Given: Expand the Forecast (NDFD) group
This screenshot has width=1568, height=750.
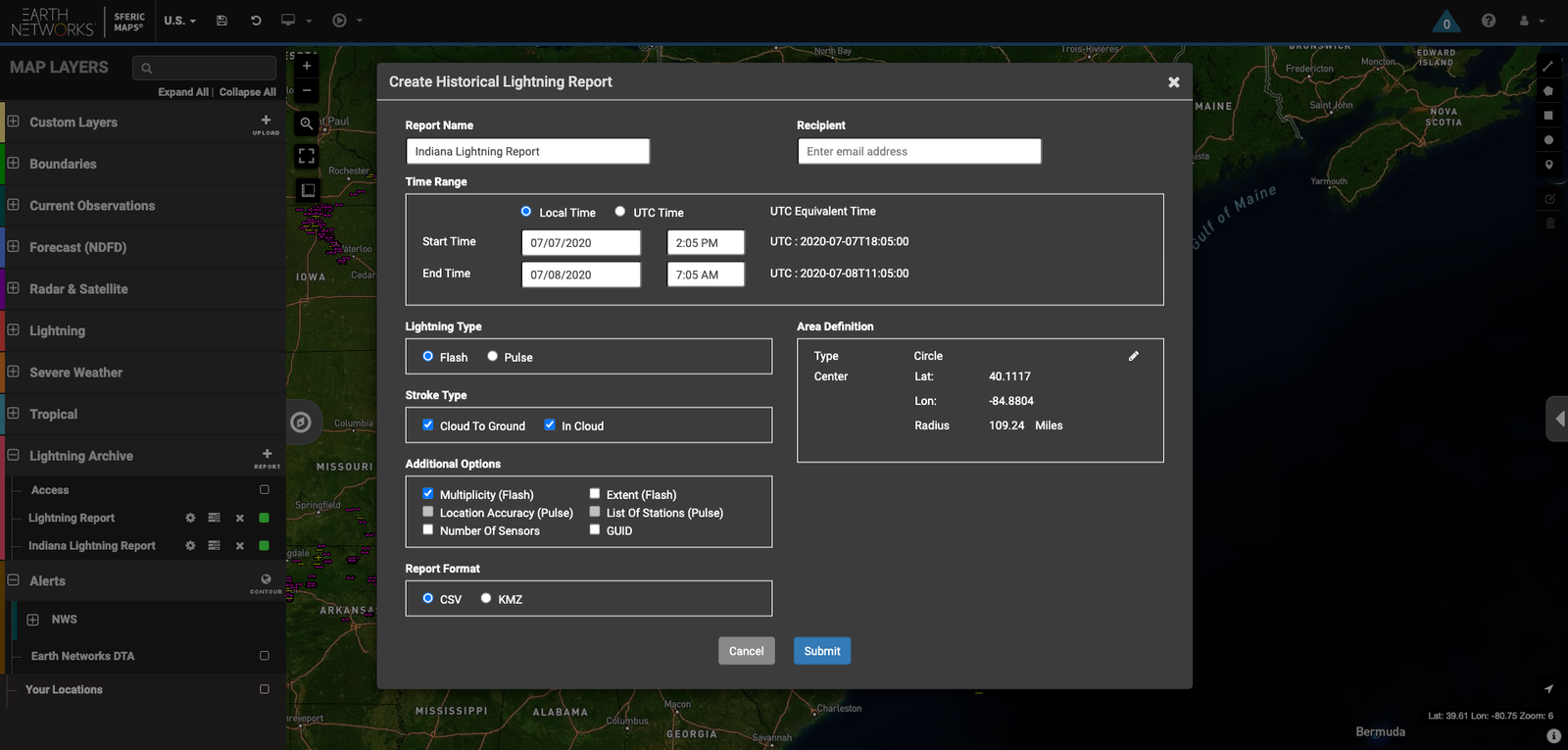Looking at the screenshot, I should point(14,246).
